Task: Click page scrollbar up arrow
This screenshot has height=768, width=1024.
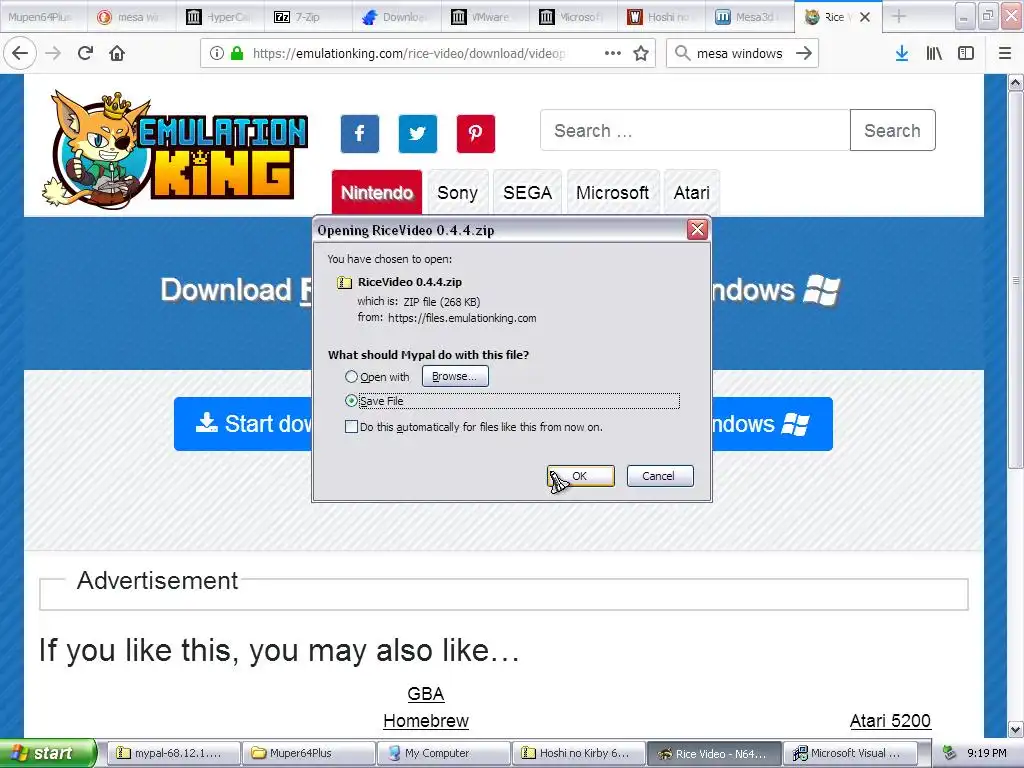Action: click(1016, 82)
